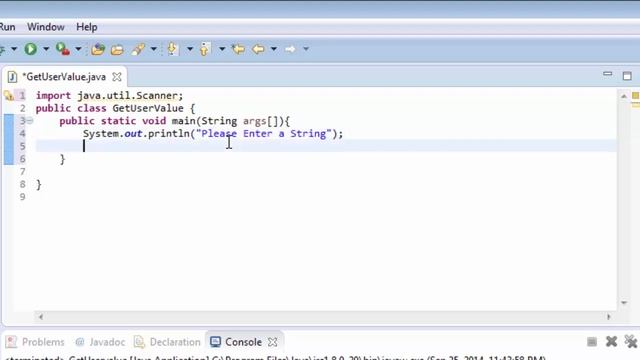Minimize the editor pane
The width and height of the screenshot is (640, 360).
[608, 74]
